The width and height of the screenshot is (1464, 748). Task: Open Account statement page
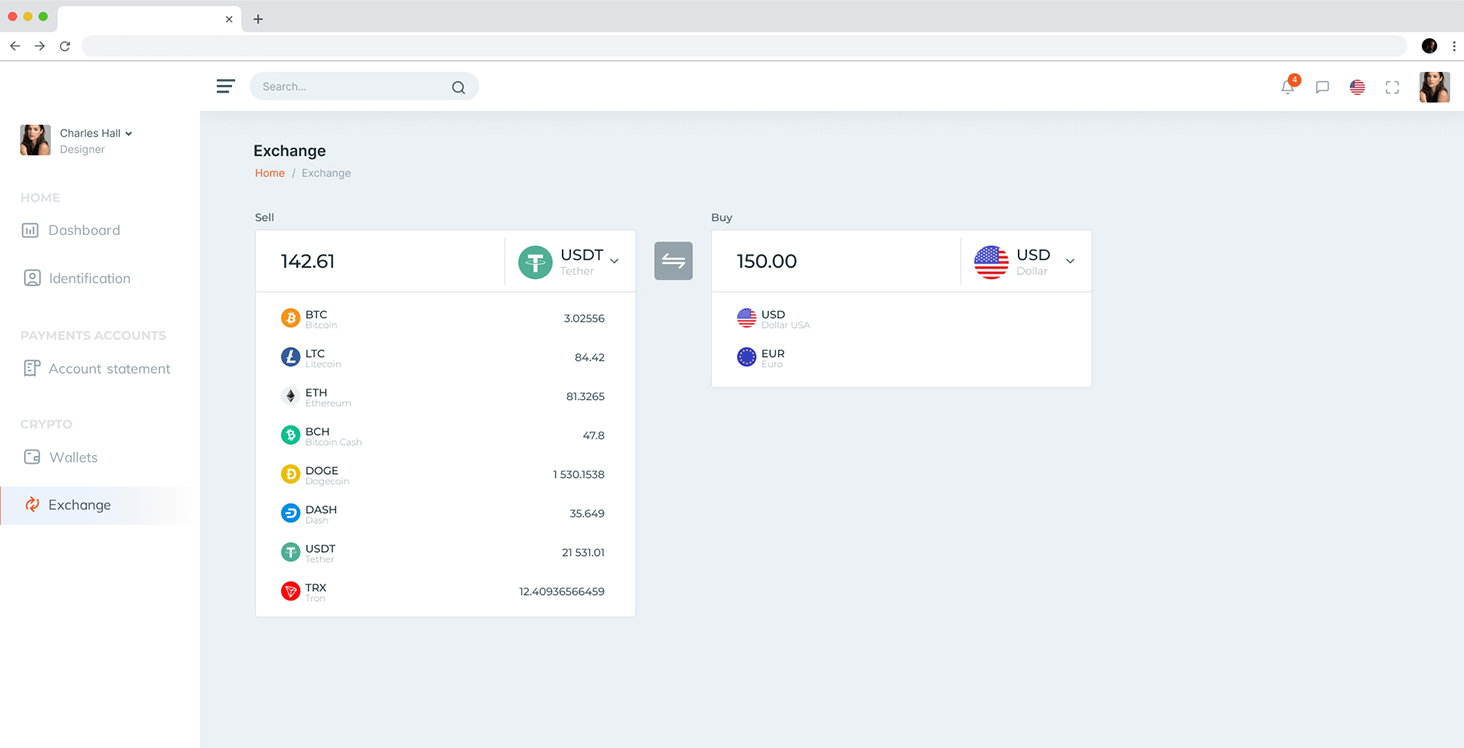tap(109, 369)
